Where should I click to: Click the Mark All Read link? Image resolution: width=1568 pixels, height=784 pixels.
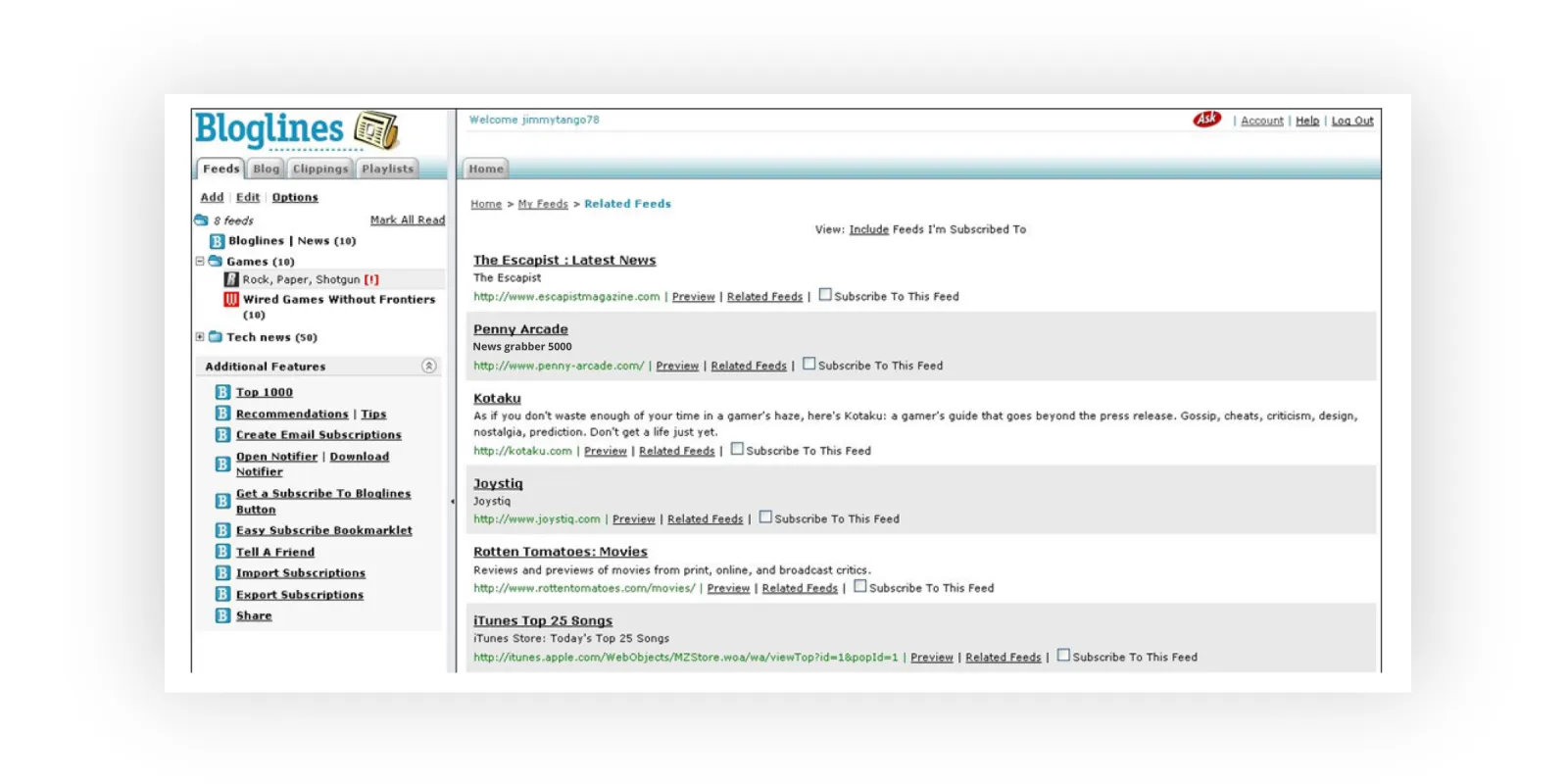(x=407, y=220)
